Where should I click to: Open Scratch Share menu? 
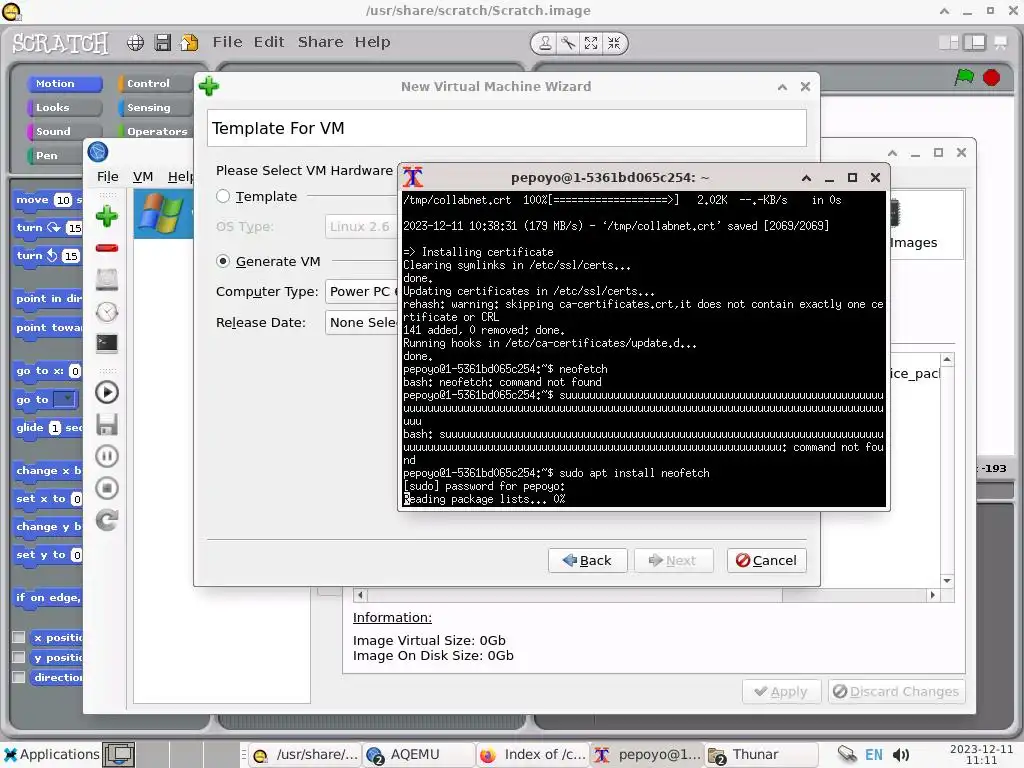320,42
